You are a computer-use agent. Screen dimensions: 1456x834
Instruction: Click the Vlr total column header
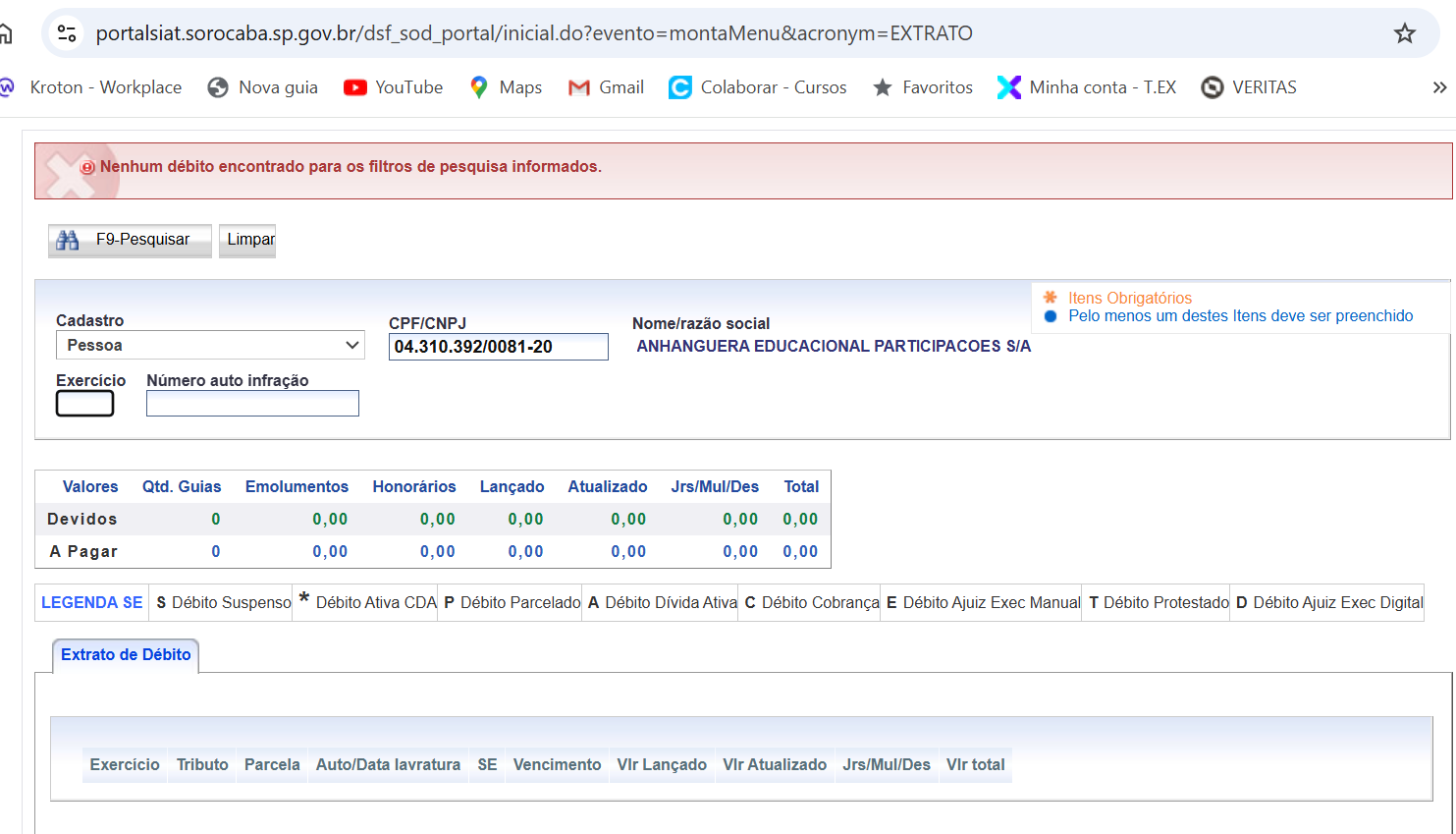click(975, 764)
